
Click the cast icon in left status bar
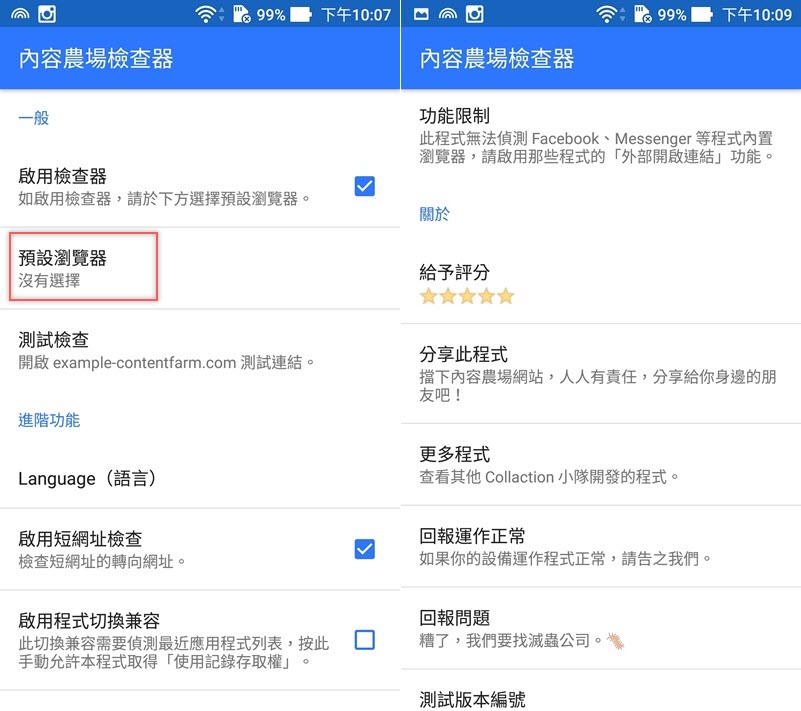(20, 14)
